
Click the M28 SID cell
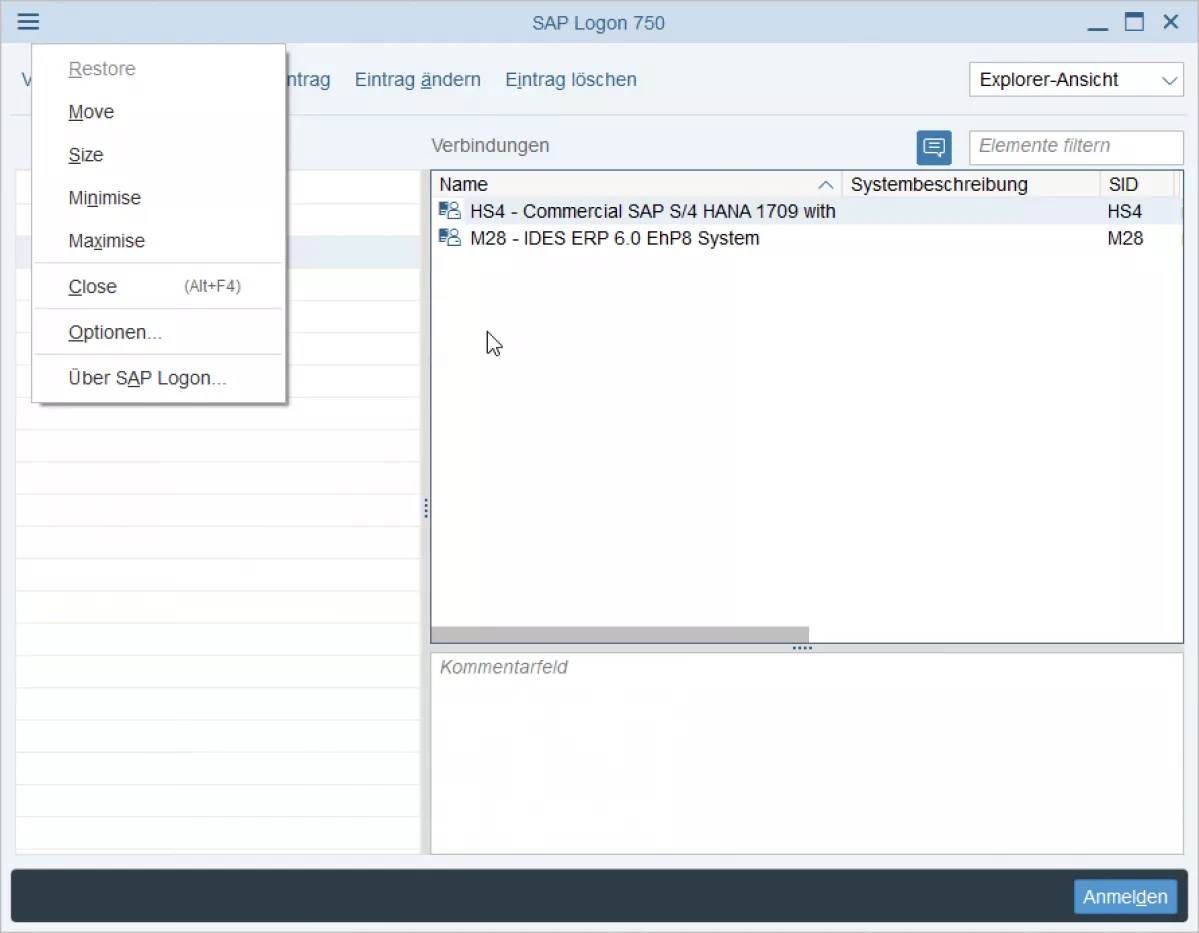(x=1125, y=238)
